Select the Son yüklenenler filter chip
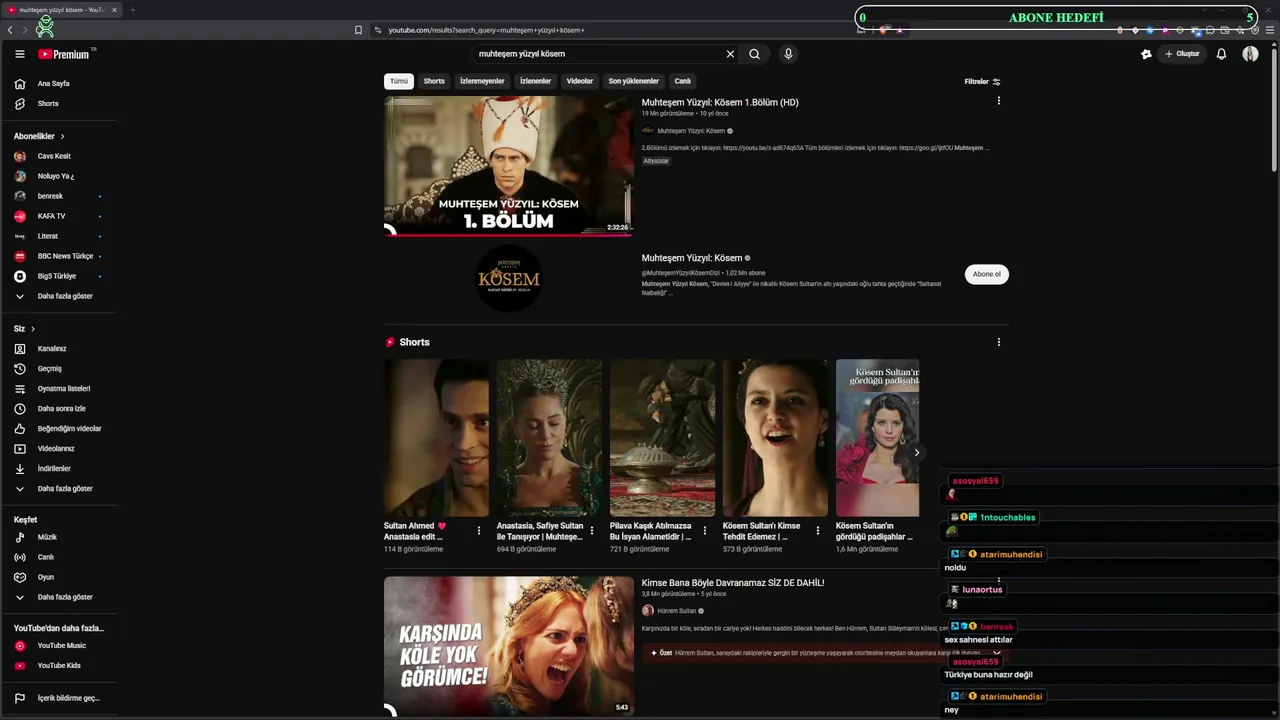Image resolution: width=1280 pixels, height=720 pixels. 634,81
